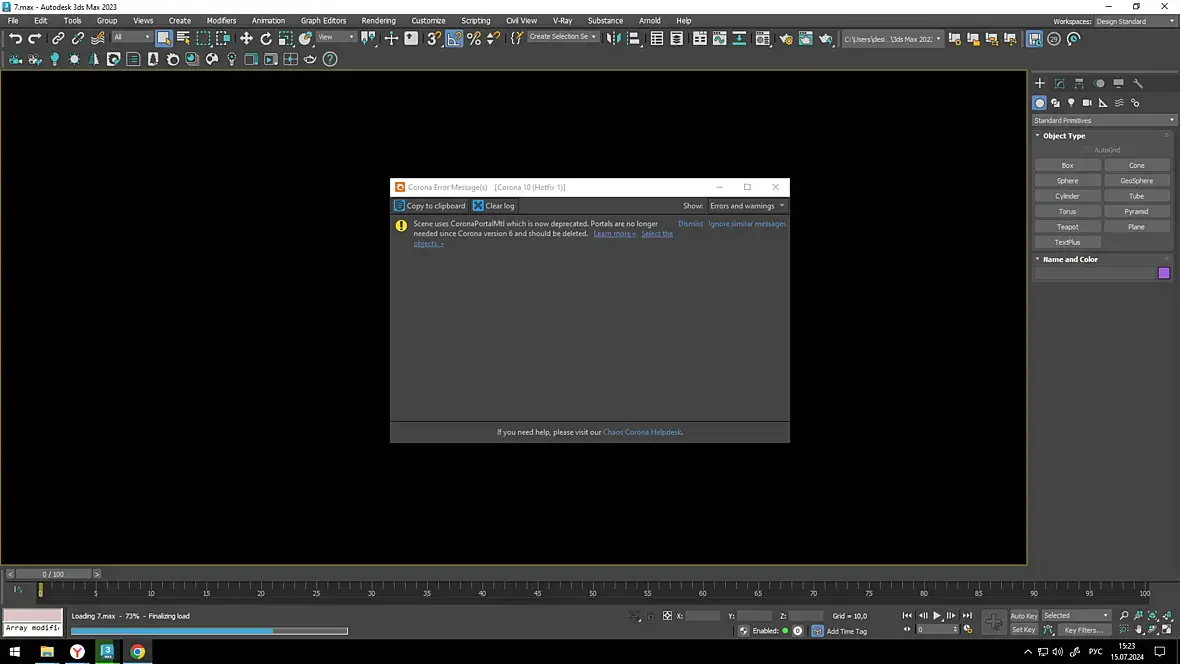Open the Errors and warnings filter dropdown
The image size is (1180, 664).
pos(746,206)
